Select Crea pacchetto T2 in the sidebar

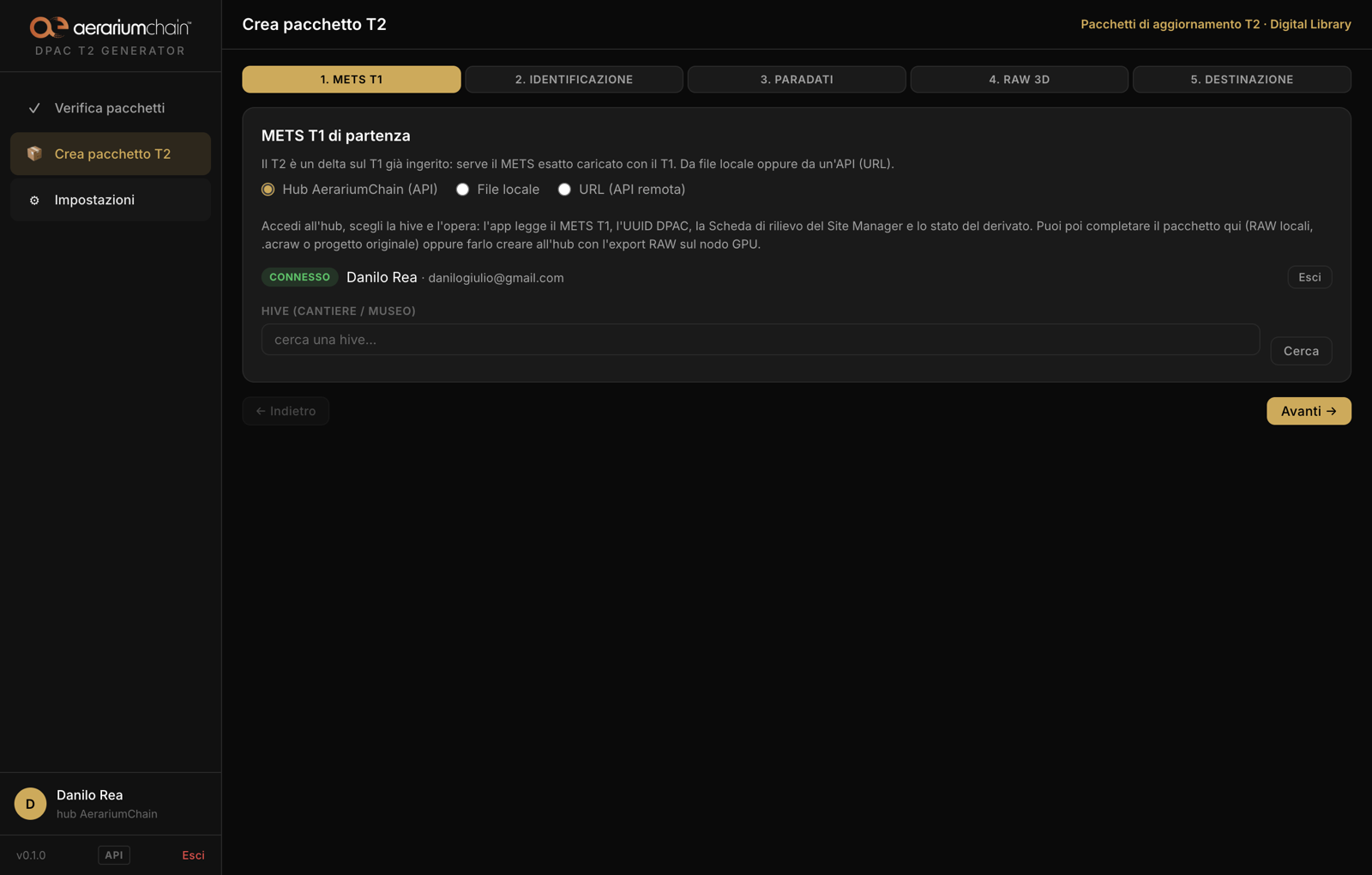(x=111, y=154)
